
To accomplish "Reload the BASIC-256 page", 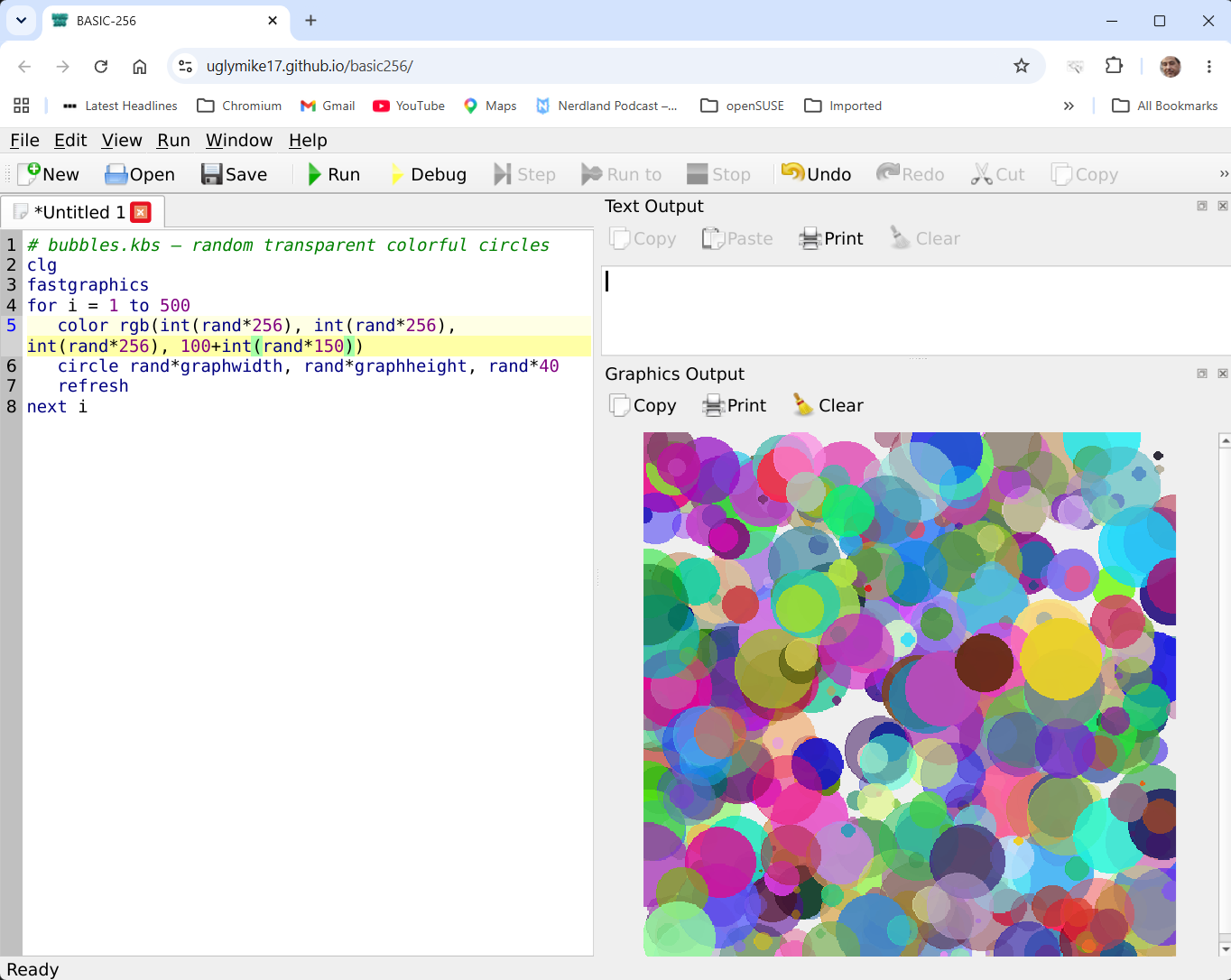I will (x=101, y=66).
